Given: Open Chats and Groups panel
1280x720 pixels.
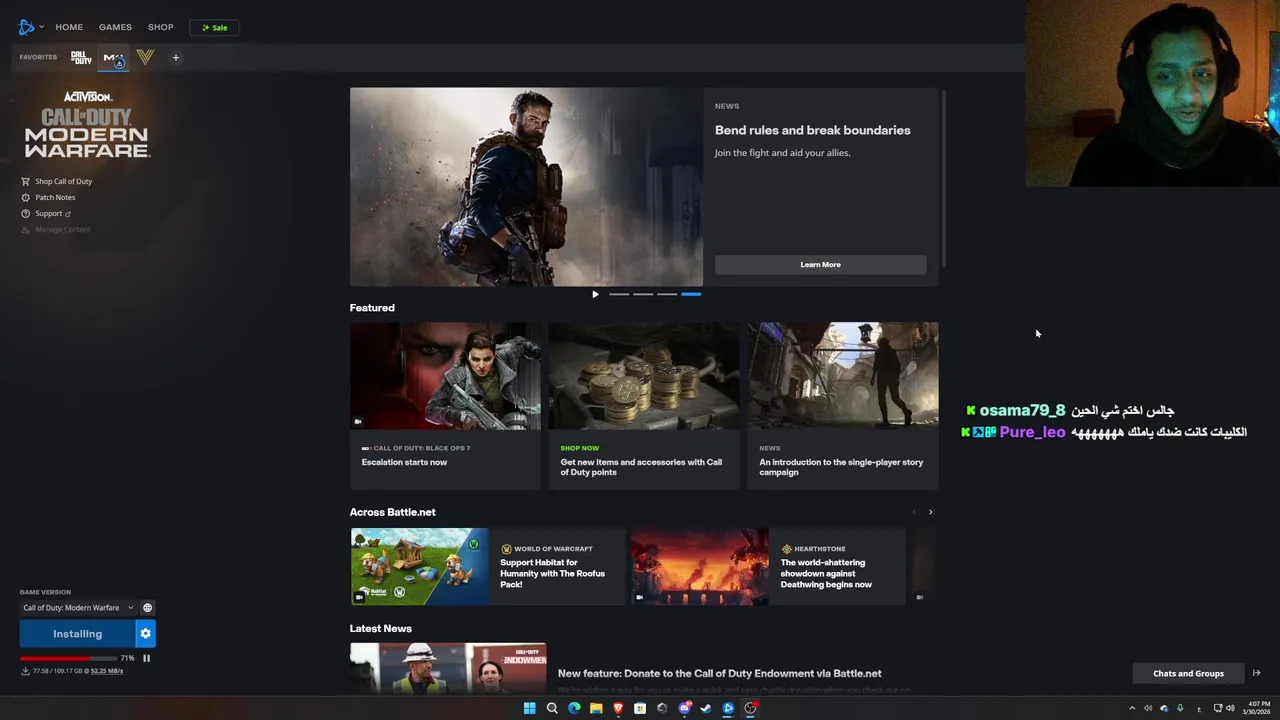Looking at the screenshot, I should [x=1188, y=673].
